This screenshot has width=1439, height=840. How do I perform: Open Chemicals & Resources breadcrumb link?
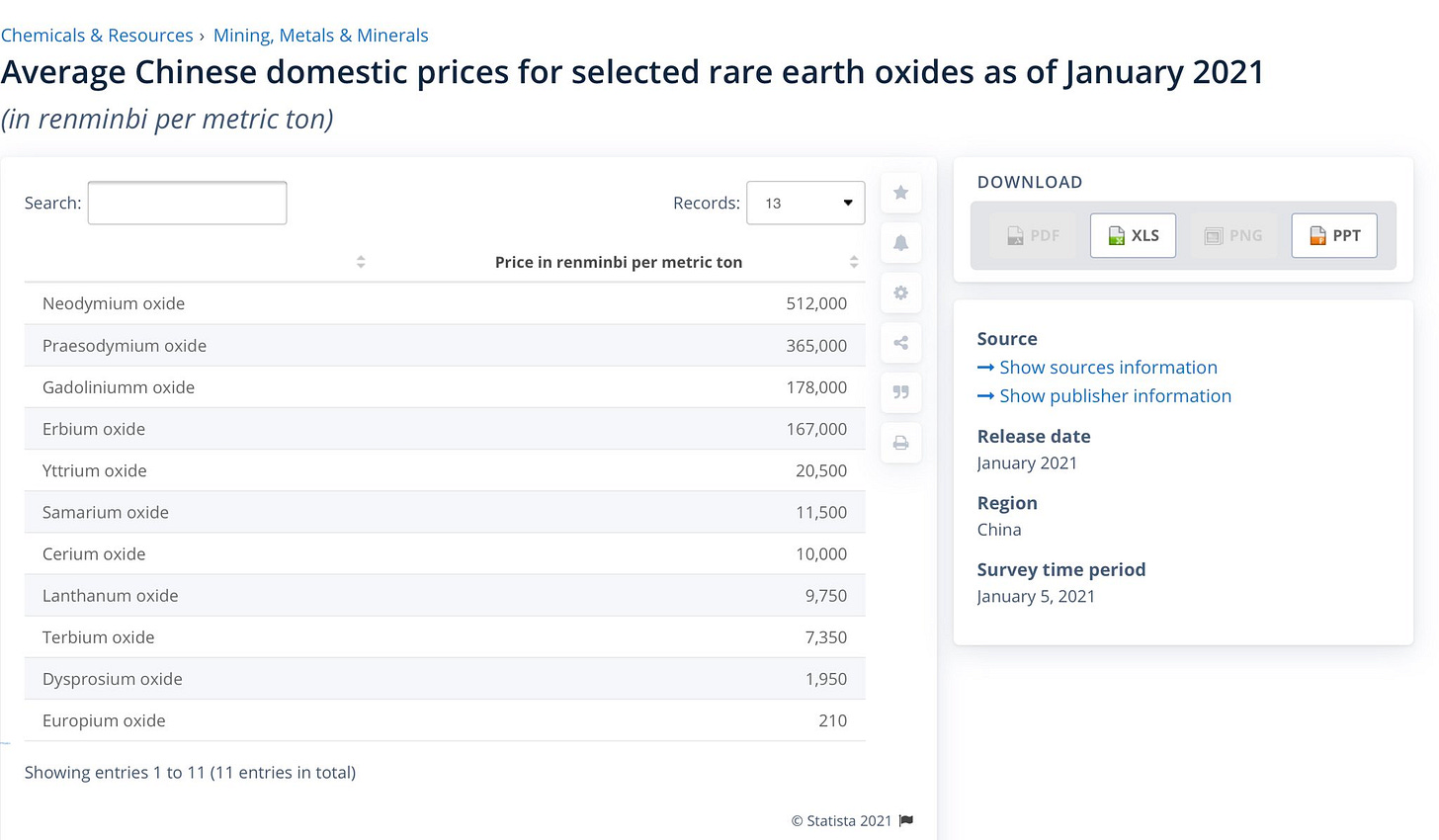coord(97,36)
